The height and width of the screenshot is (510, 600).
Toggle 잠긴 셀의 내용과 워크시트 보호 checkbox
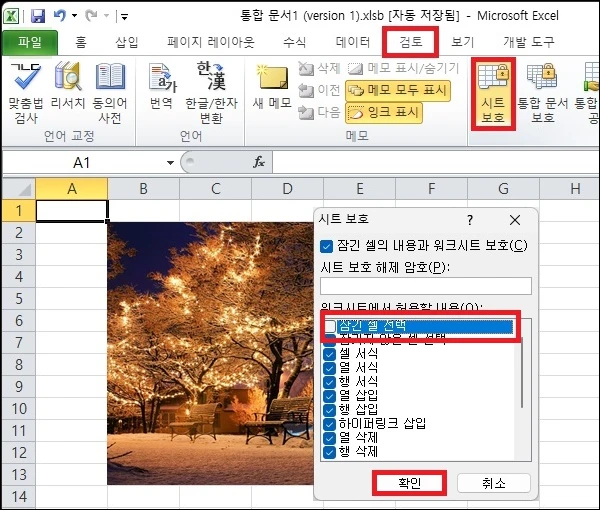click(326, 246)
